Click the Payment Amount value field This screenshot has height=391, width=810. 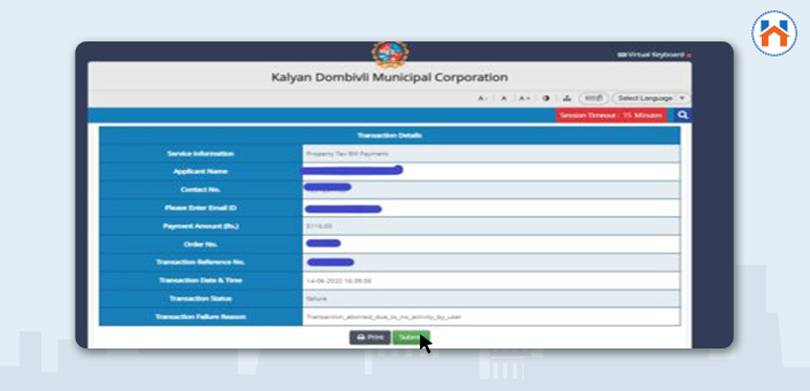coord(491,226)
